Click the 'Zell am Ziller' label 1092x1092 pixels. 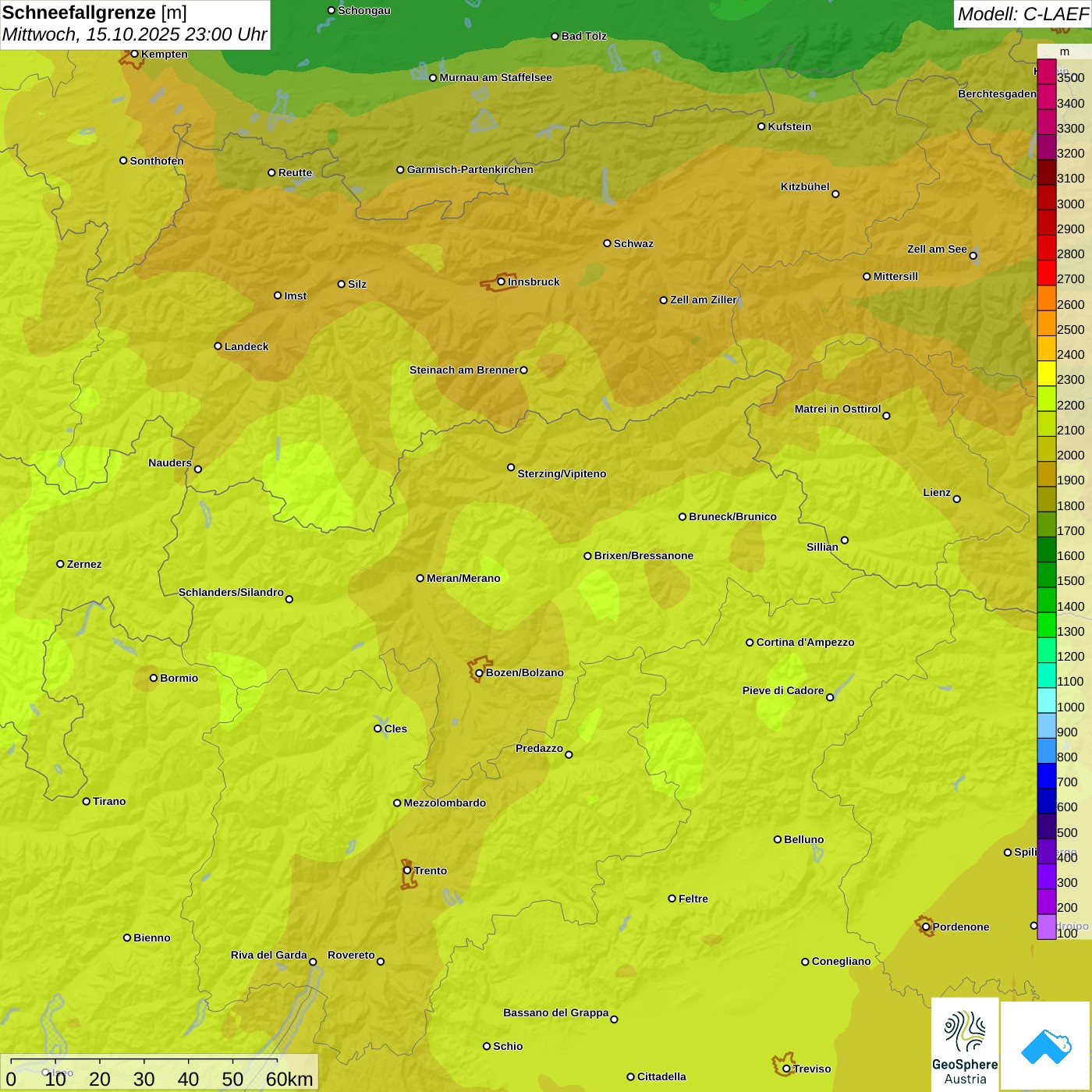click(704, 300)
